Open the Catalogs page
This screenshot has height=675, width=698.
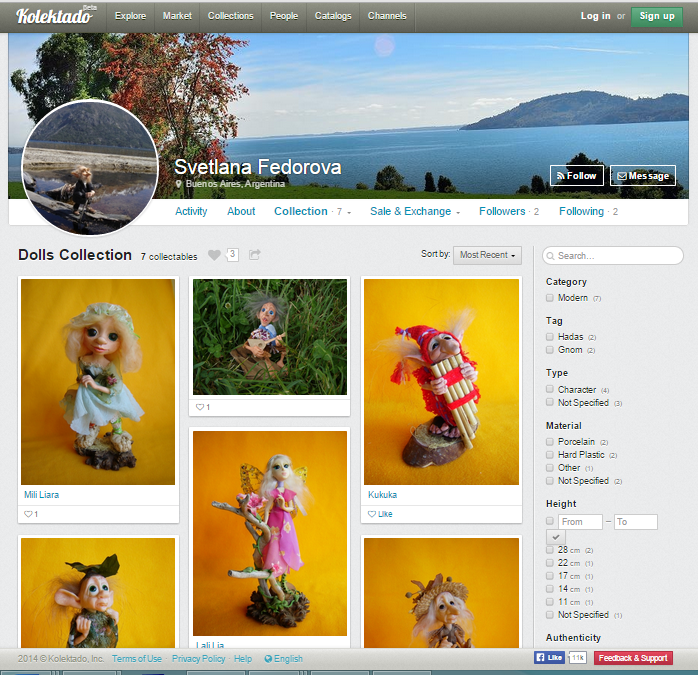tap(333, 16)
